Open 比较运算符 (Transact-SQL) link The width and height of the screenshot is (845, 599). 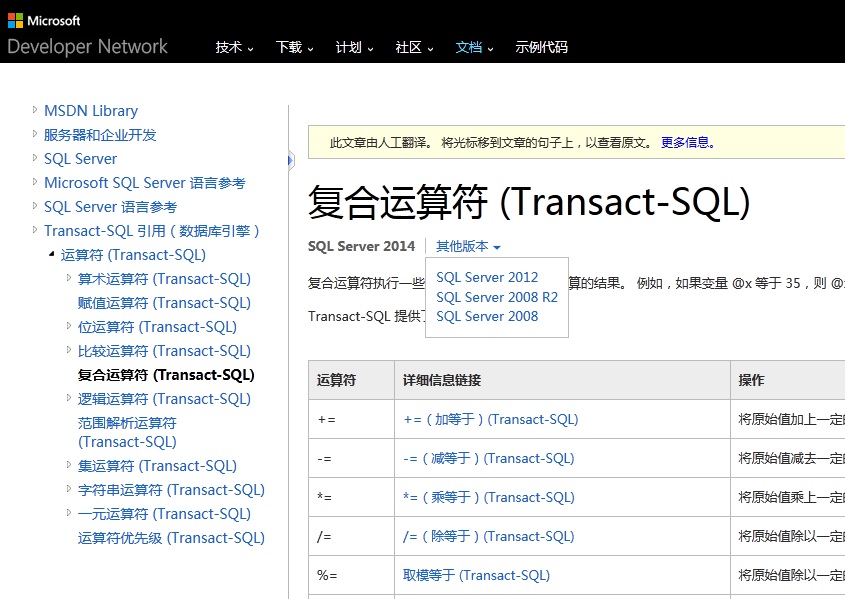click(164, 351)
